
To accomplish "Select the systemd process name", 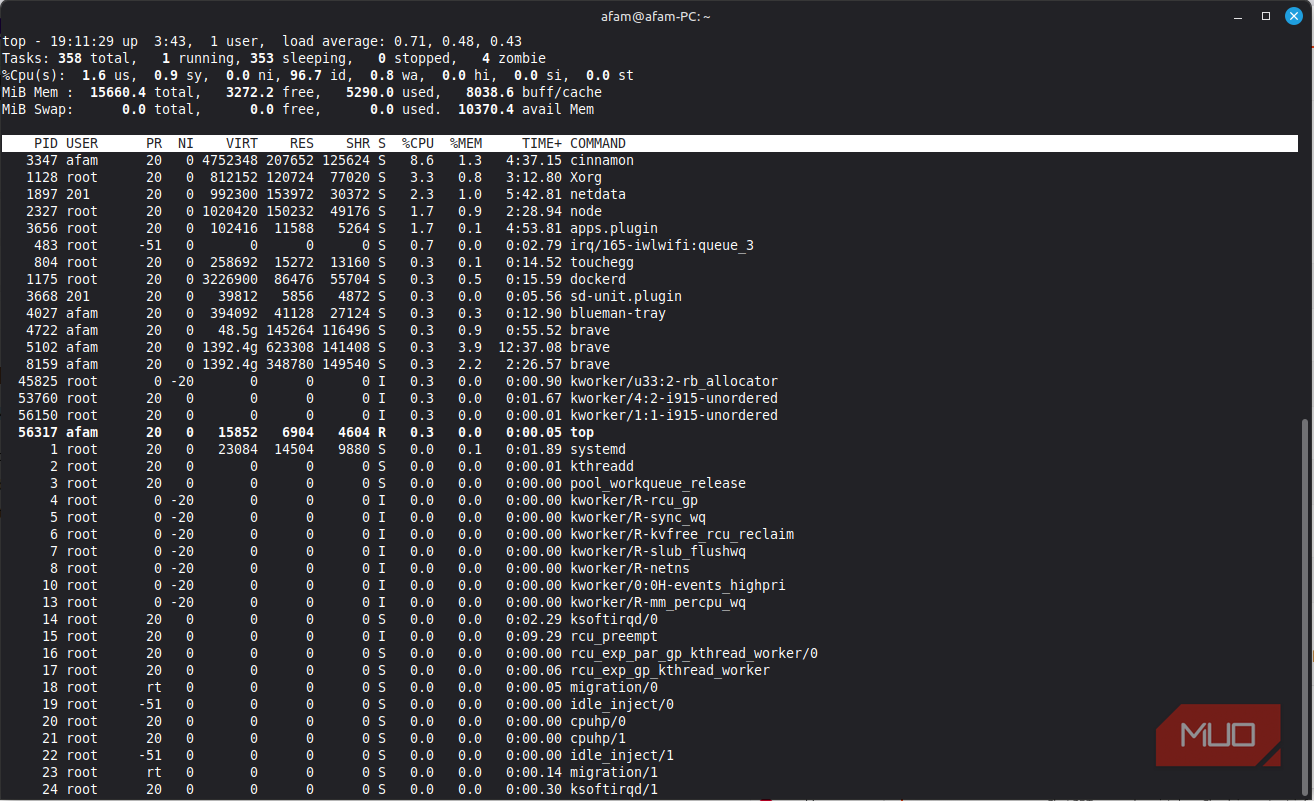I will point(598,449).
